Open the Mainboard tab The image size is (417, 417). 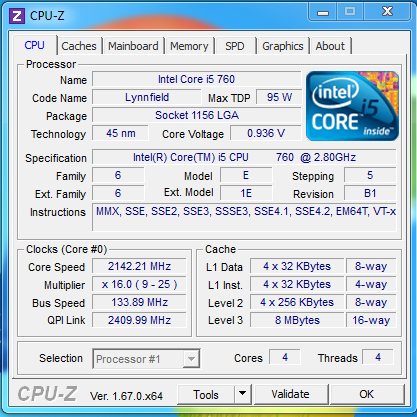point(133,46)
